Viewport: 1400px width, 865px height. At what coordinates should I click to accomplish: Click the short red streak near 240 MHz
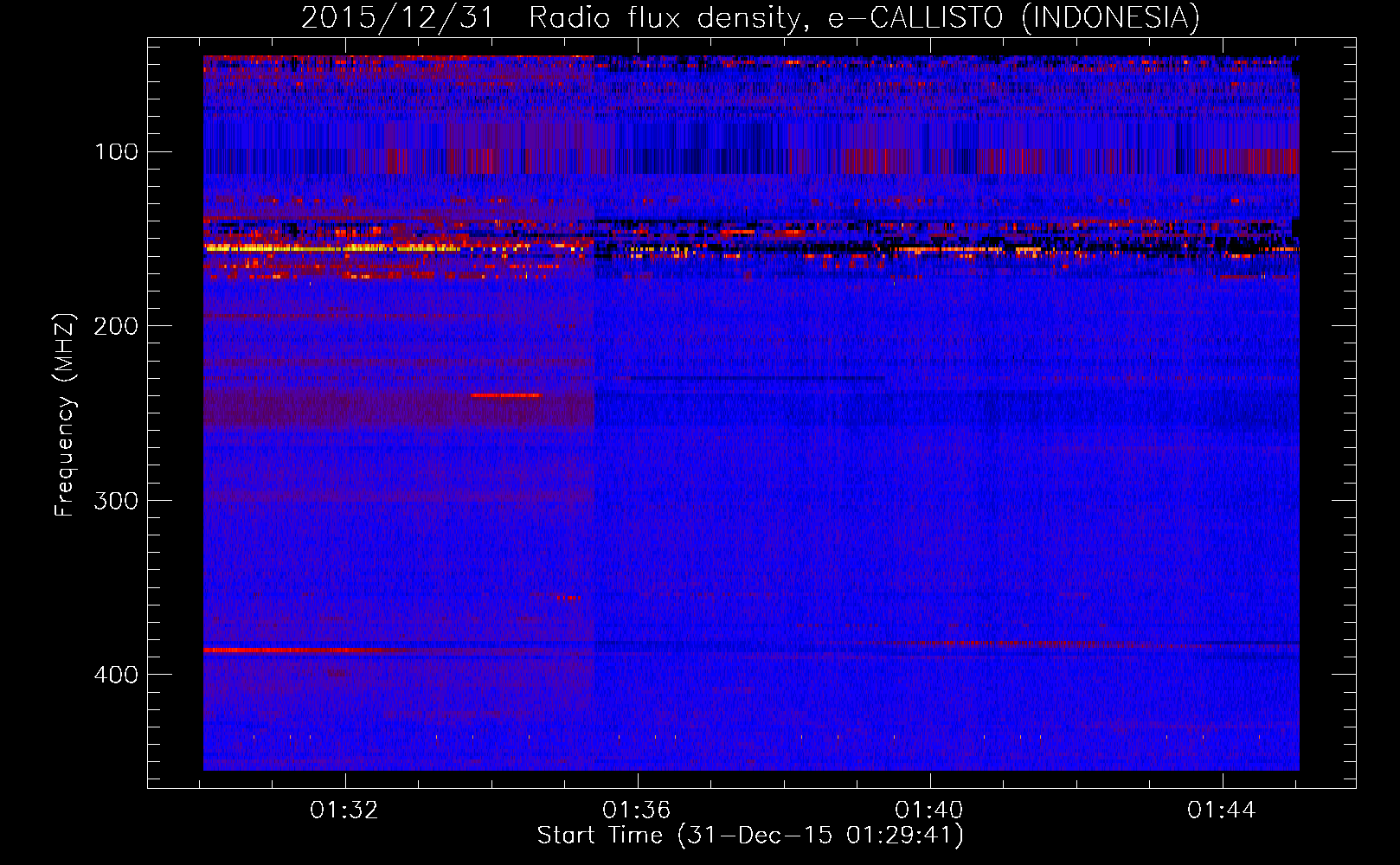(506, 395)
